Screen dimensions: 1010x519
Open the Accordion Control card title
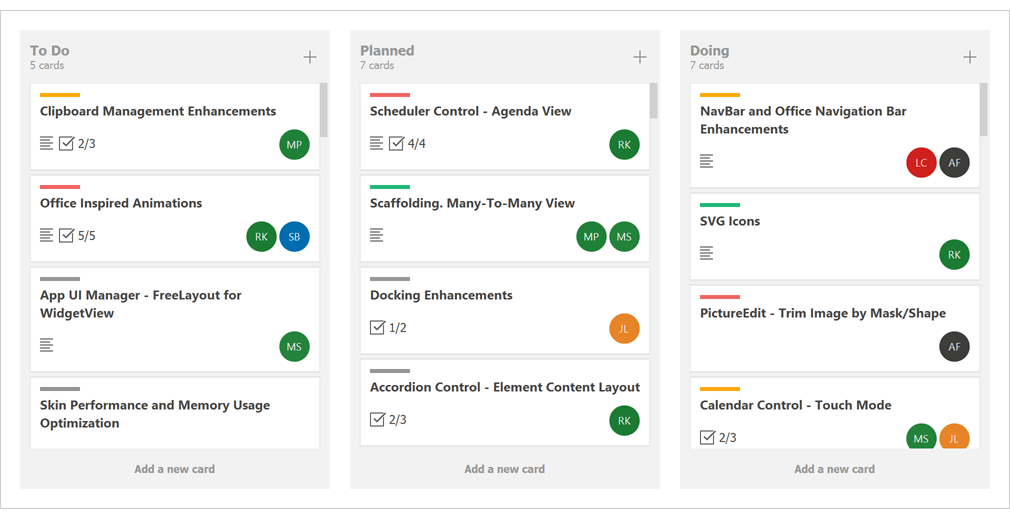click(x=504, y=387)
